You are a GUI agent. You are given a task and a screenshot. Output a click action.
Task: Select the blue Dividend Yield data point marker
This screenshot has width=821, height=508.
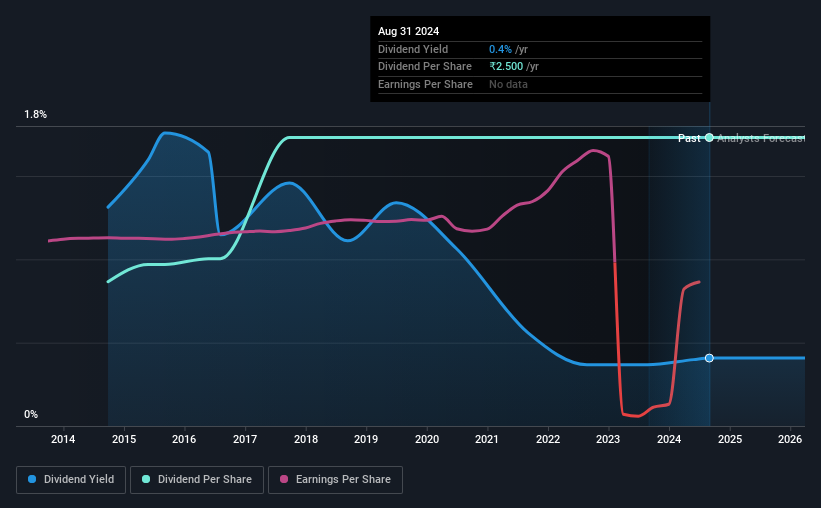click(x=709, y=358)
